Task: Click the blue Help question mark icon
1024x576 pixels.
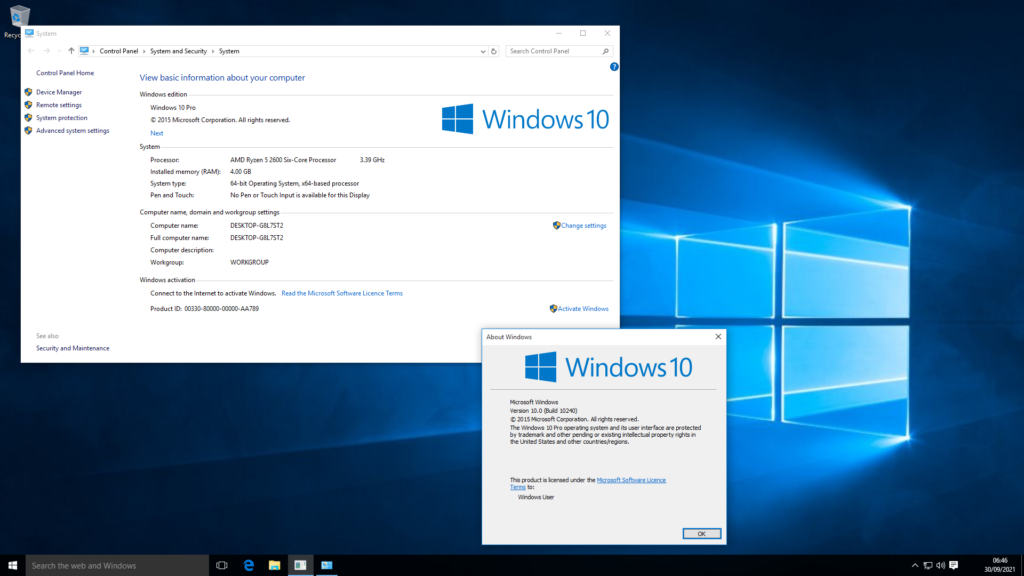Action: [614, 66]
